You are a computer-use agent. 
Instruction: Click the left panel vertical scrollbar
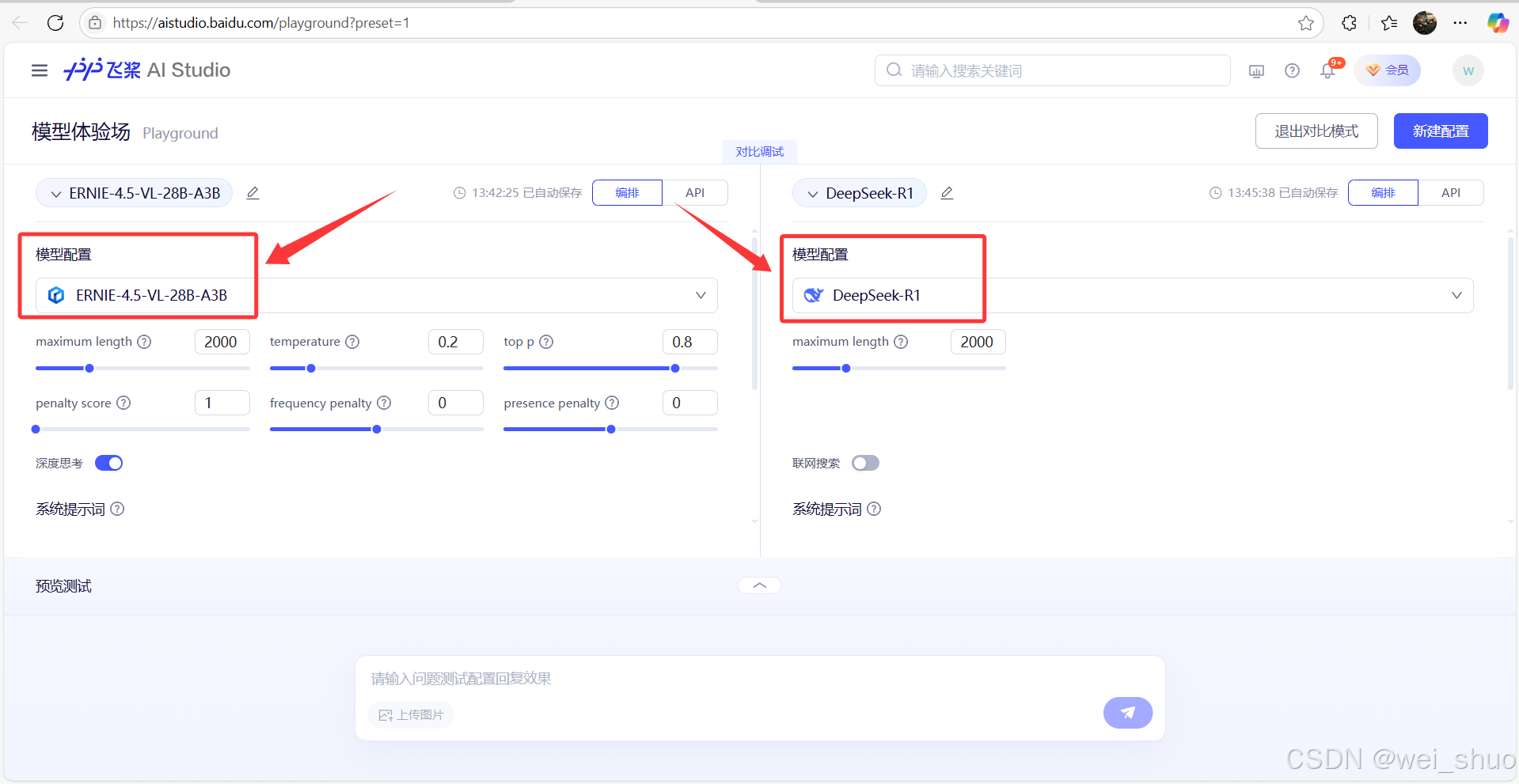click(754, 313)
